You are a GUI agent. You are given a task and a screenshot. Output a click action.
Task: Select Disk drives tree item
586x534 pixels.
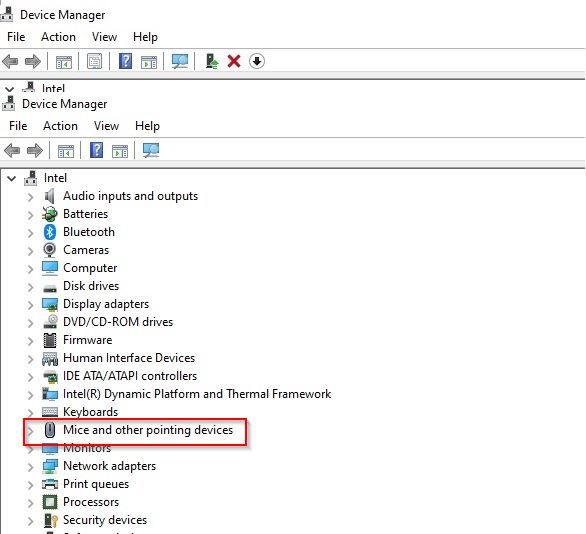tap(91, 286)
